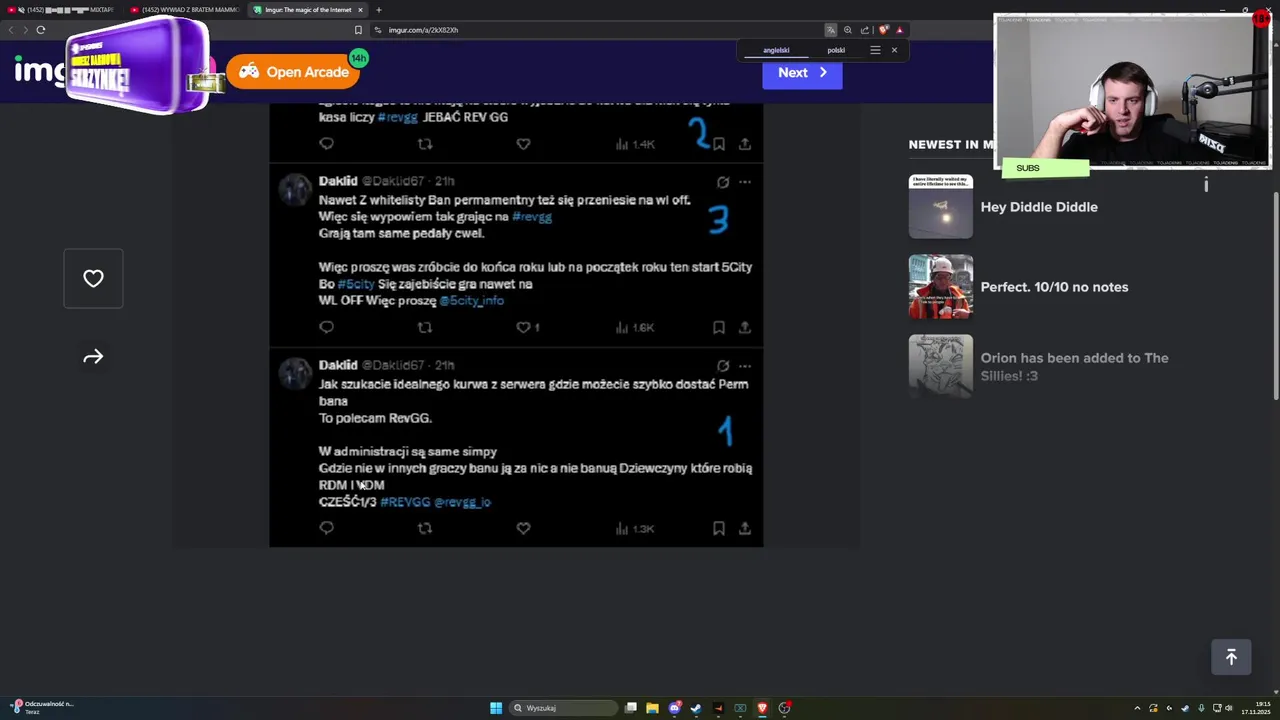The width and height of the screenshot is (1280, 720).
Task: Reply to the tweet with 1.6K views
Action: (326, 327)
